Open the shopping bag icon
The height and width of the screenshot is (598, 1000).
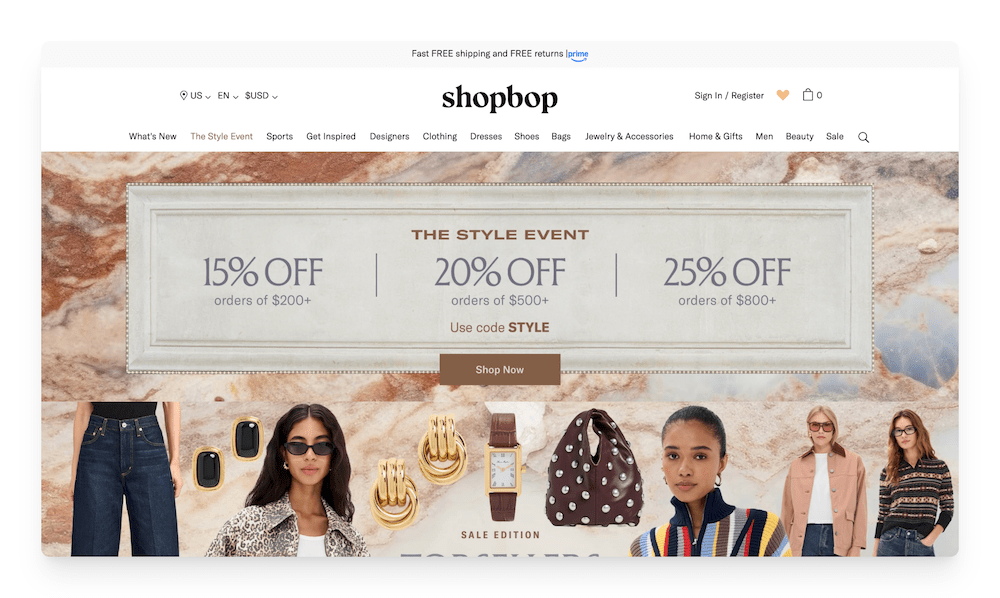pos(807,94)
